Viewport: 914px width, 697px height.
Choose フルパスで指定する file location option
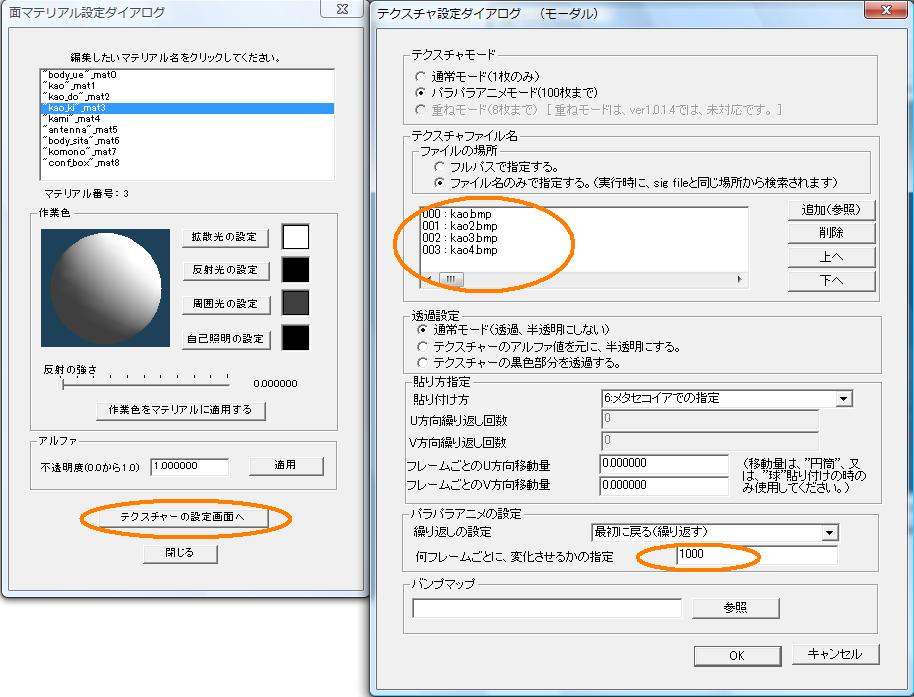pyautogui.click(x=439, y=167)
